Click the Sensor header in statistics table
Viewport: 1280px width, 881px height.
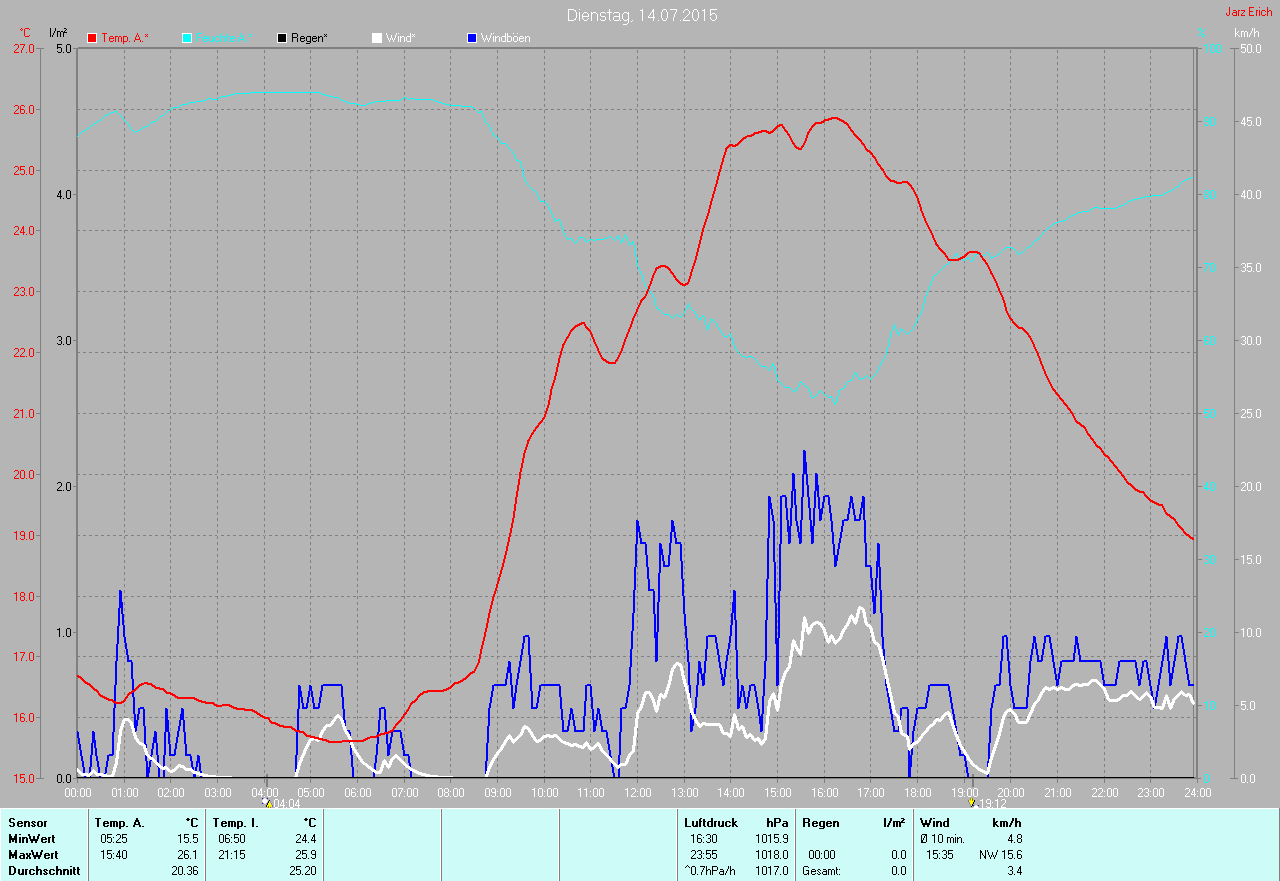tap(27, 823)
